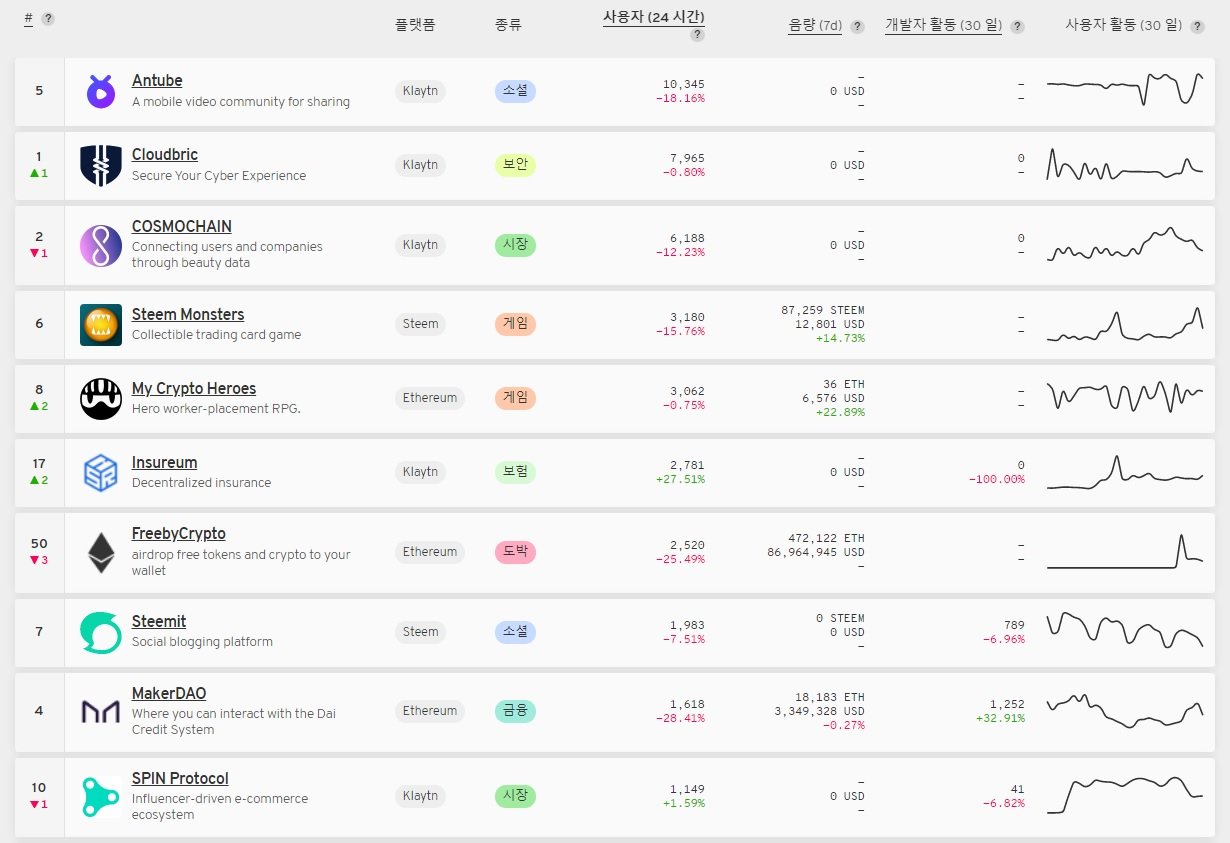
Task: Open the Insureum dapp link
Action: [x=164, y=463]
